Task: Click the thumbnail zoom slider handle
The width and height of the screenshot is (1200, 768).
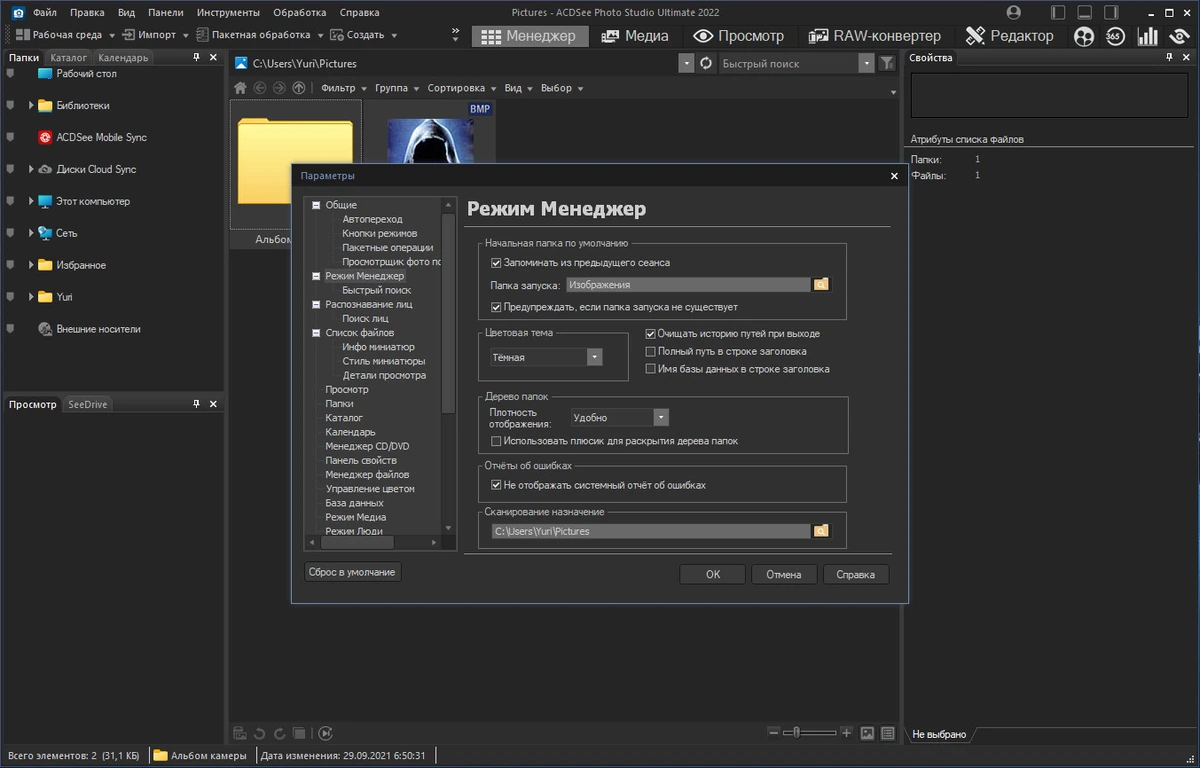Action: [796, 733]
